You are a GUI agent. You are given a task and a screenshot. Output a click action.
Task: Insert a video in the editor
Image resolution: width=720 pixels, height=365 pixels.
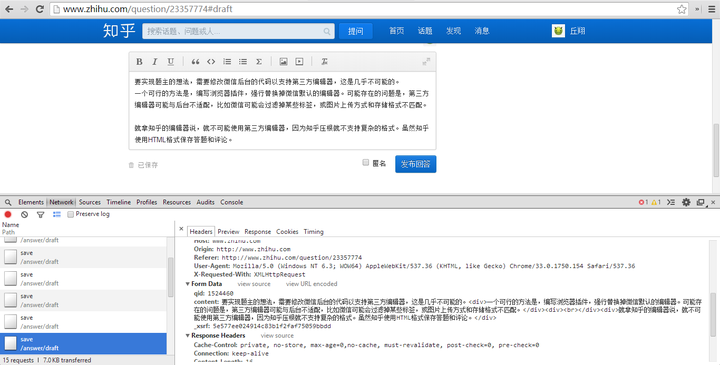coord(299,62)
